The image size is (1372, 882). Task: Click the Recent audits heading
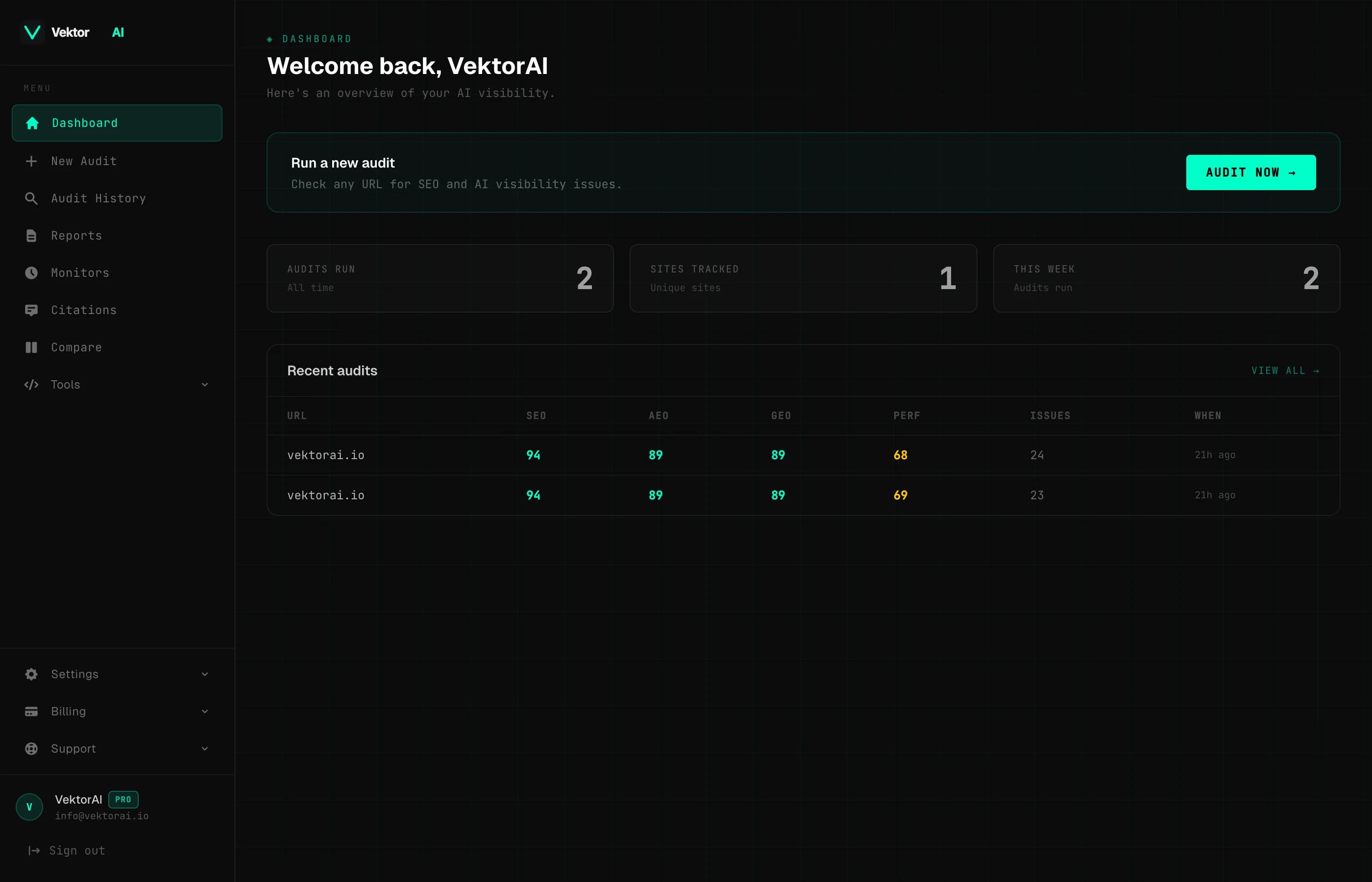pyautogui.click(x=332, y=370)
